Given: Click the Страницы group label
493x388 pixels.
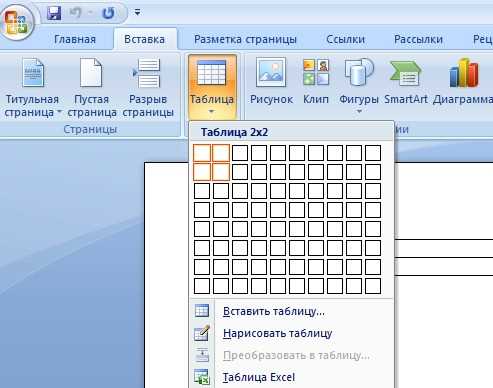Looking at the screenshot, I should click(x=90, y=129).
